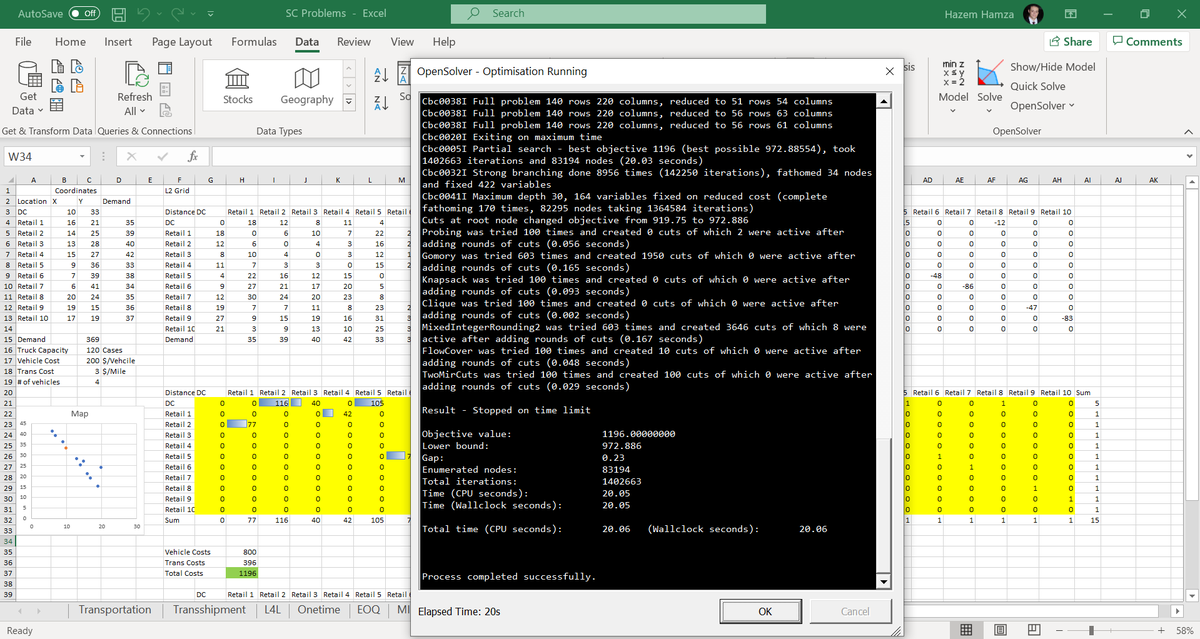Switch to the Insert ribbon tab
Screen dimensions: 1200x639
tap(118, 42)
